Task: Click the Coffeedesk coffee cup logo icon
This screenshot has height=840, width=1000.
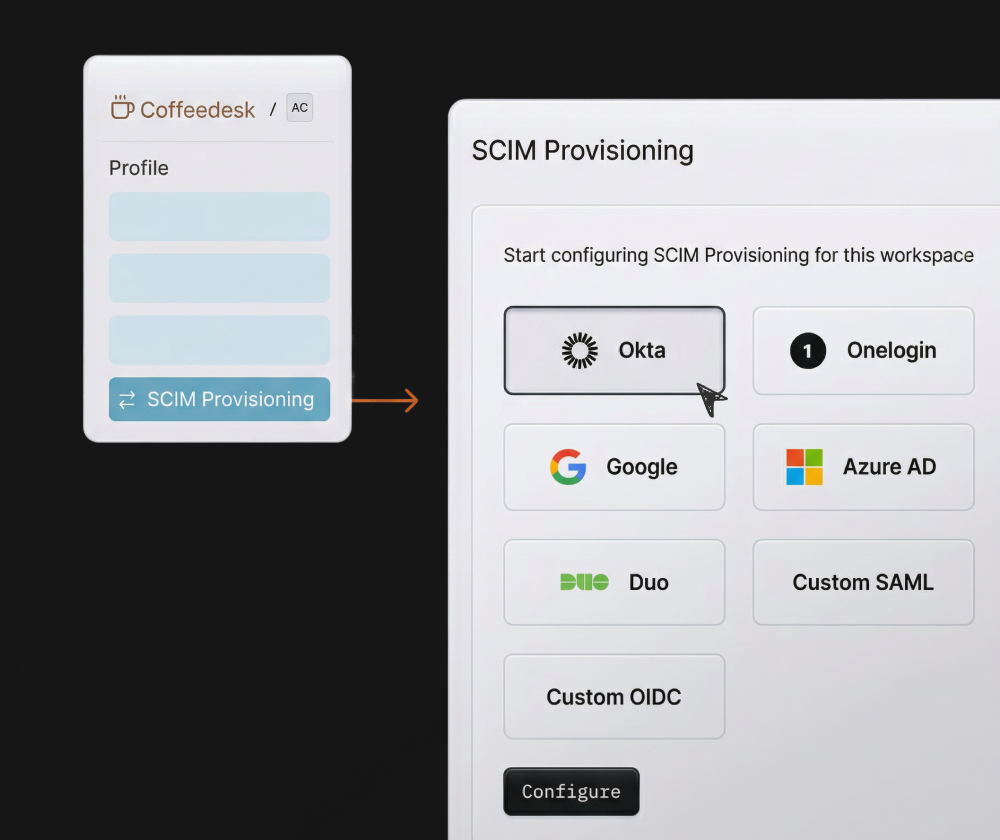Action: pyautogui.click(x=122, y=107)
